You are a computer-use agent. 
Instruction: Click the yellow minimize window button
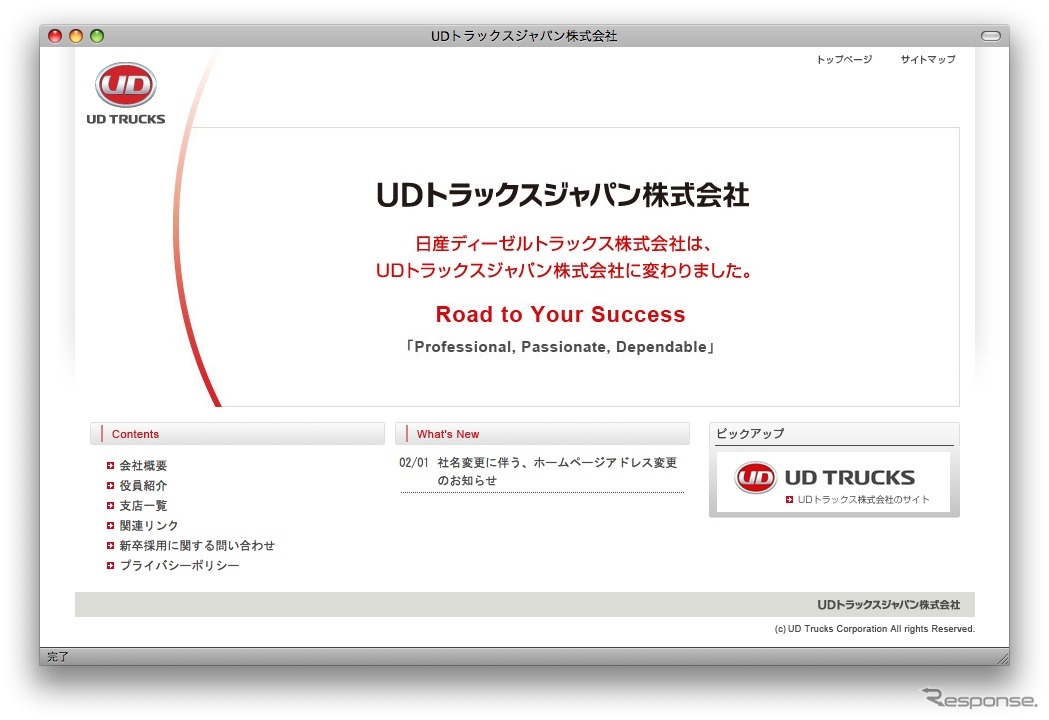[76, 36]
